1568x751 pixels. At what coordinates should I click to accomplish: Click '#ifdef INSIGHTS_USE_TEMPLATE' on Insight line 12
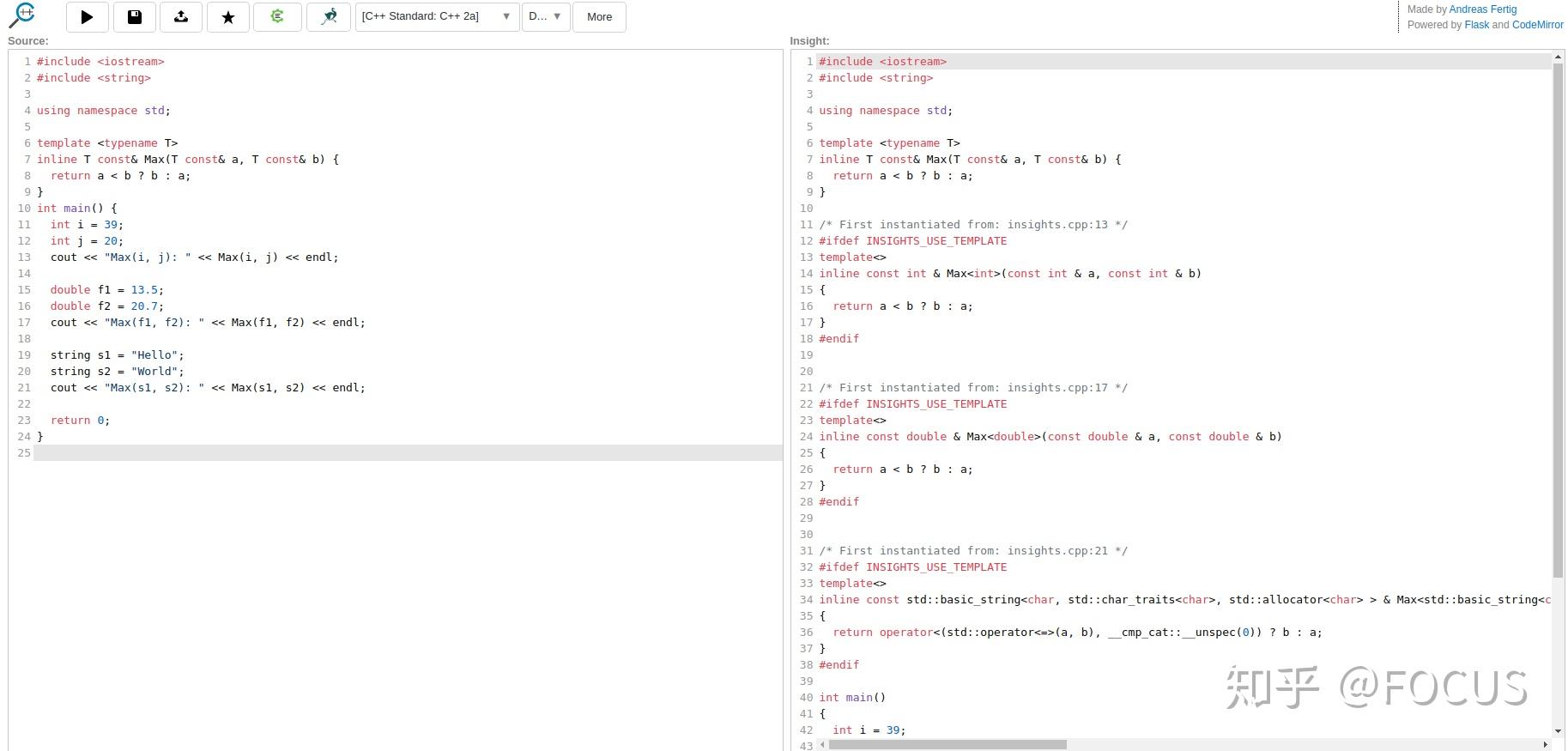click(913, 241)
